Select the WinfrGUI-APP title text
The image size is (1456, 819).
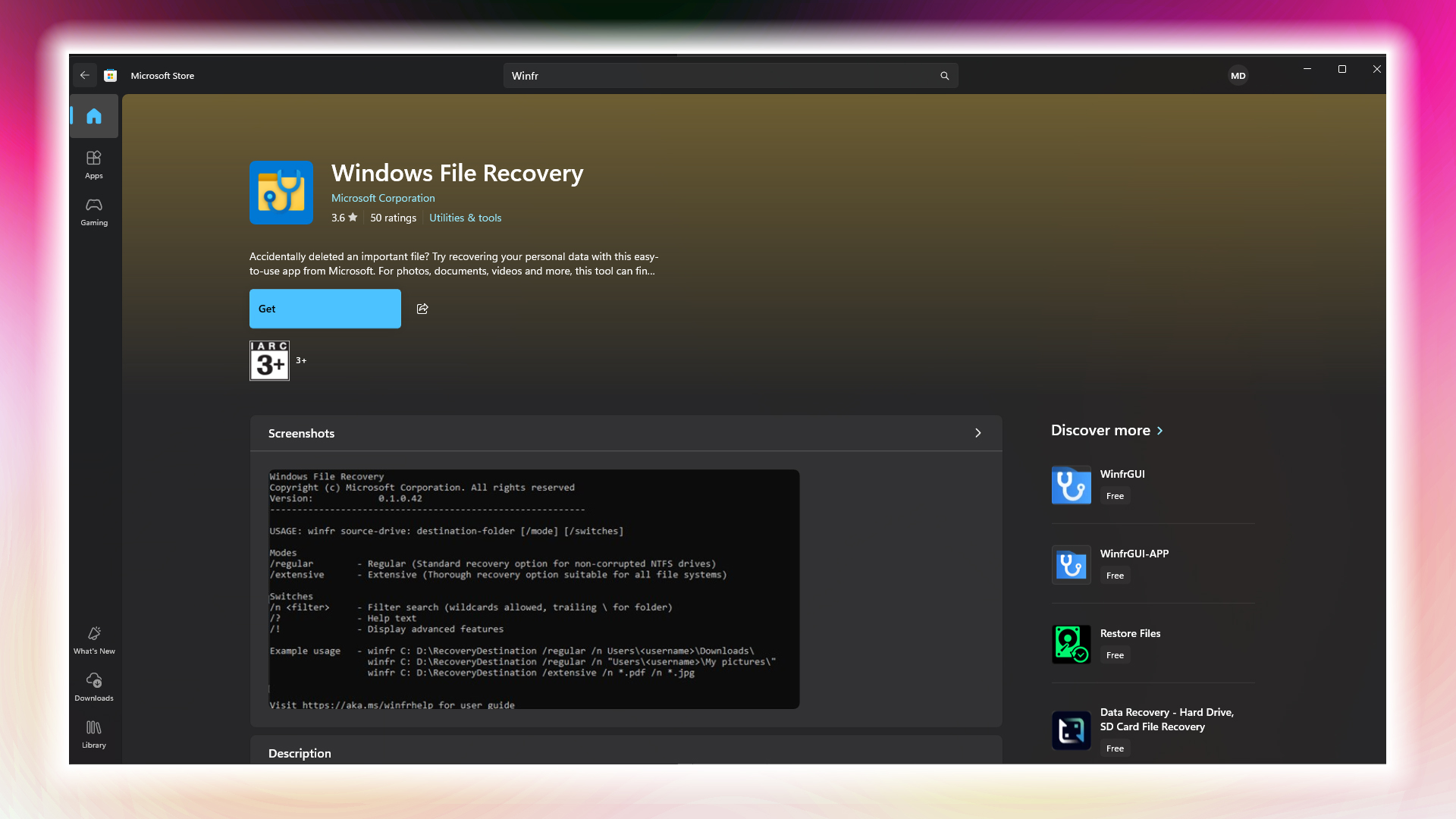point(1134,554)
